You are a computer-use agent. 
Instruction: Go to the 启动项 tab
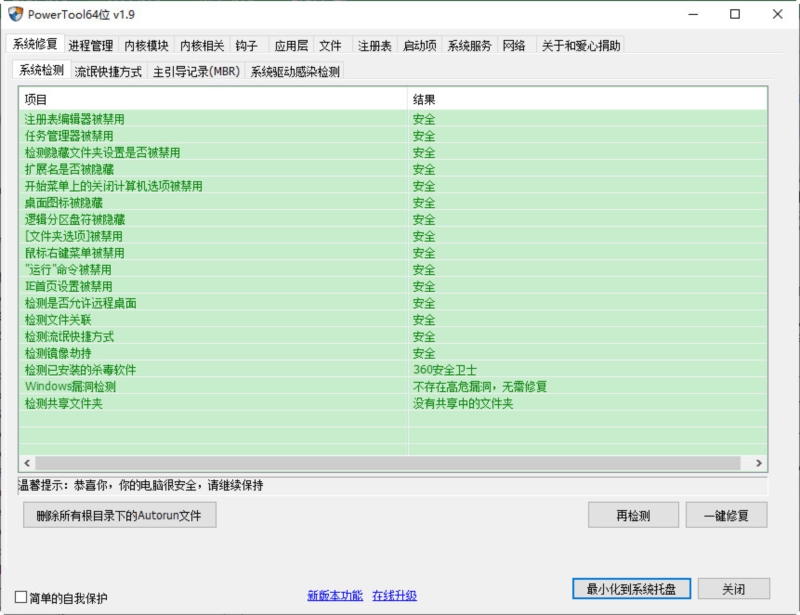click(x=419, y=46)
